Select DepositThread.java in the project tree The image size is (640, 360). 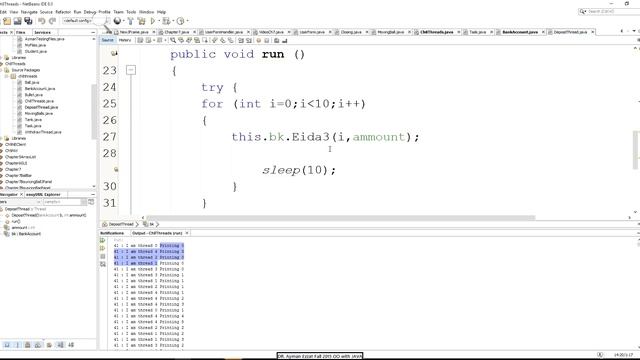(x=41, y=107)
